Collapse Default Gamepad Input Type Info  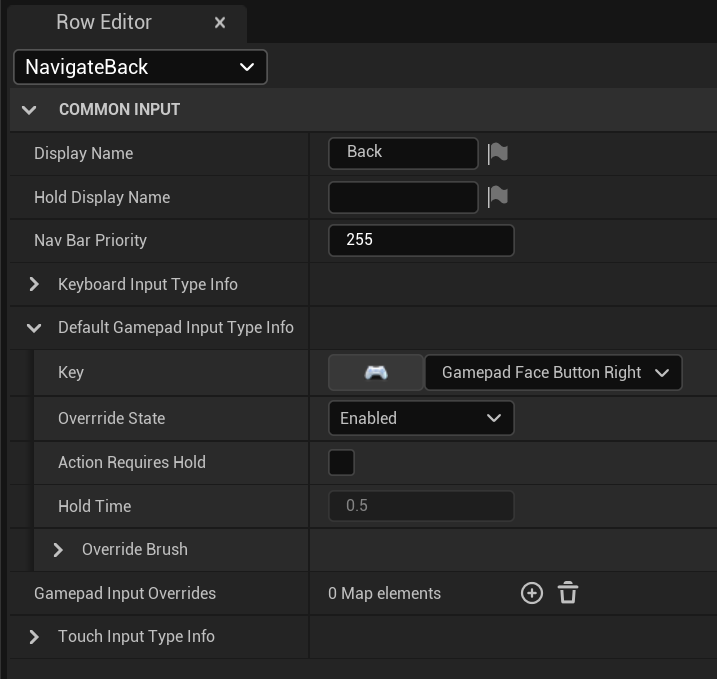pos(34,328)
